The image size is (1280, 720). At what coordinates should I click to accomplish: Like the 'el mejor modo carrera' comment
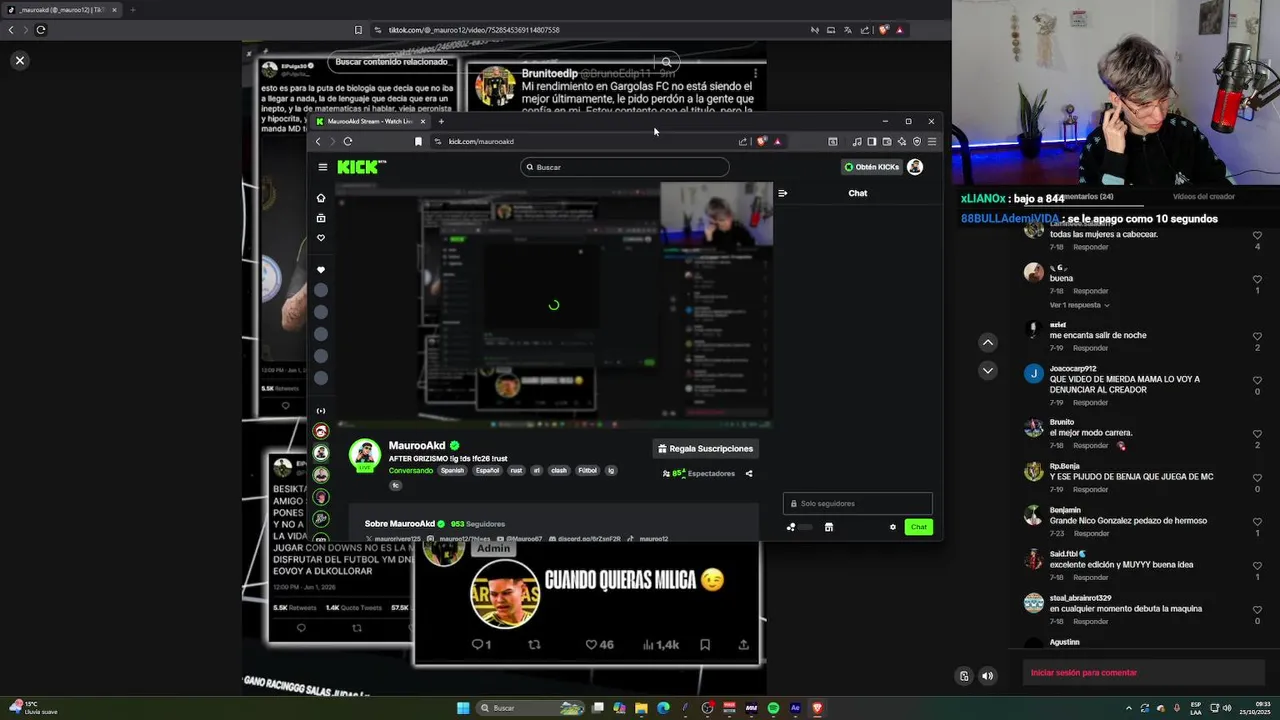click(1257, 434)
